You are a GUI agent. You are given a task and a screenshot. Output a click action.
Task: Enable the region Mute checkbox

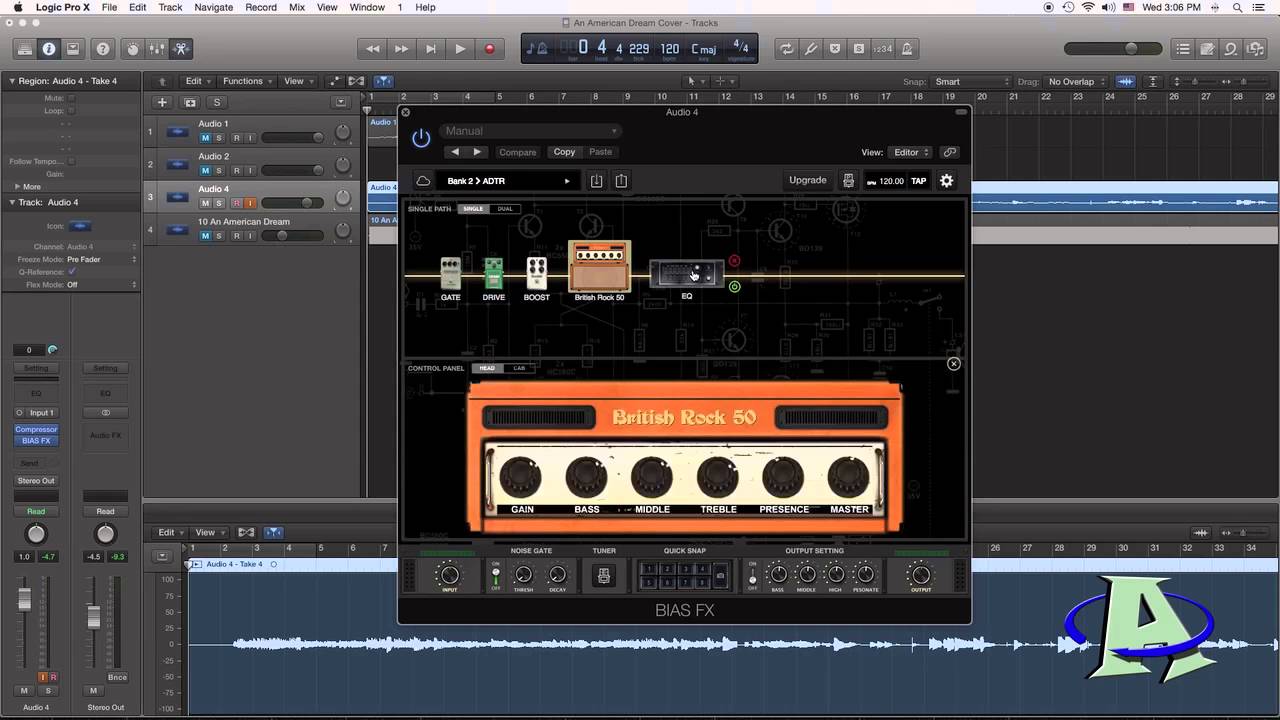(x=71, y=98)
